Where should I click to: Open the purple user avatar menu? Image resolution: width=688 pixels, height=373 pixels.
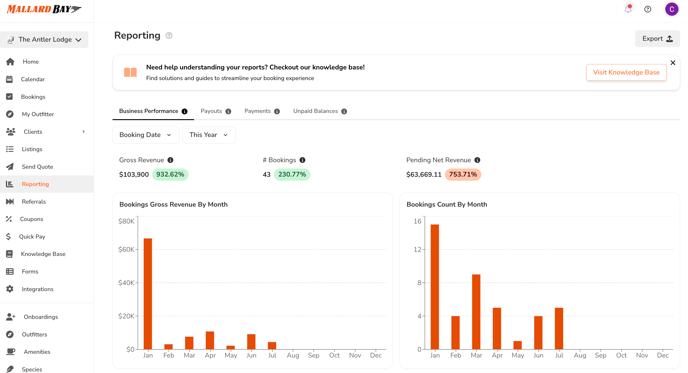[671, 9]
